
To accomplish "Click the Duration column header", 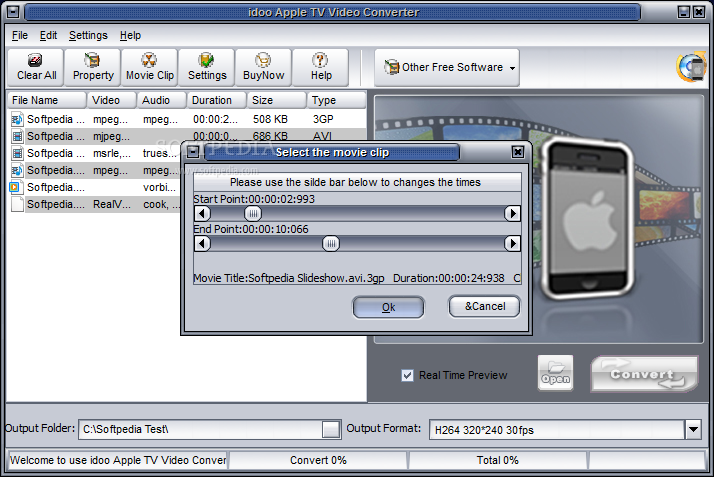I will (x=217, y=100).
